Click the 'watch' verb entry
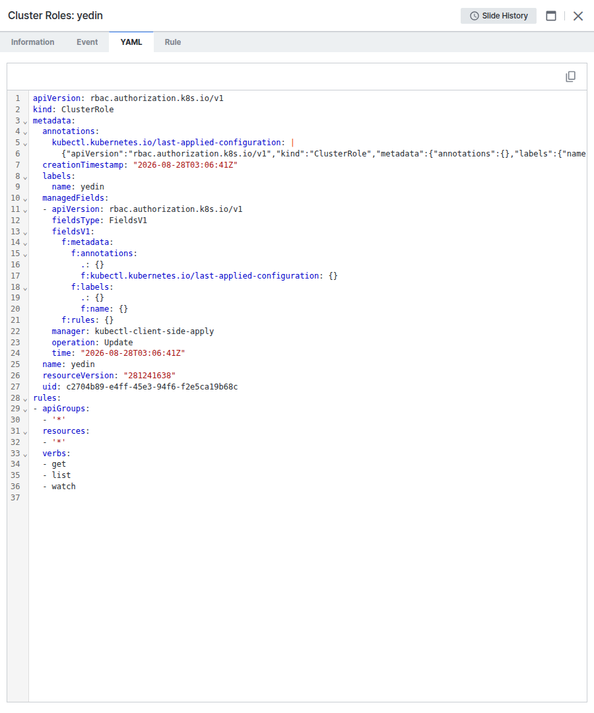This screenshot has width=594, height=713. (64, 486)
